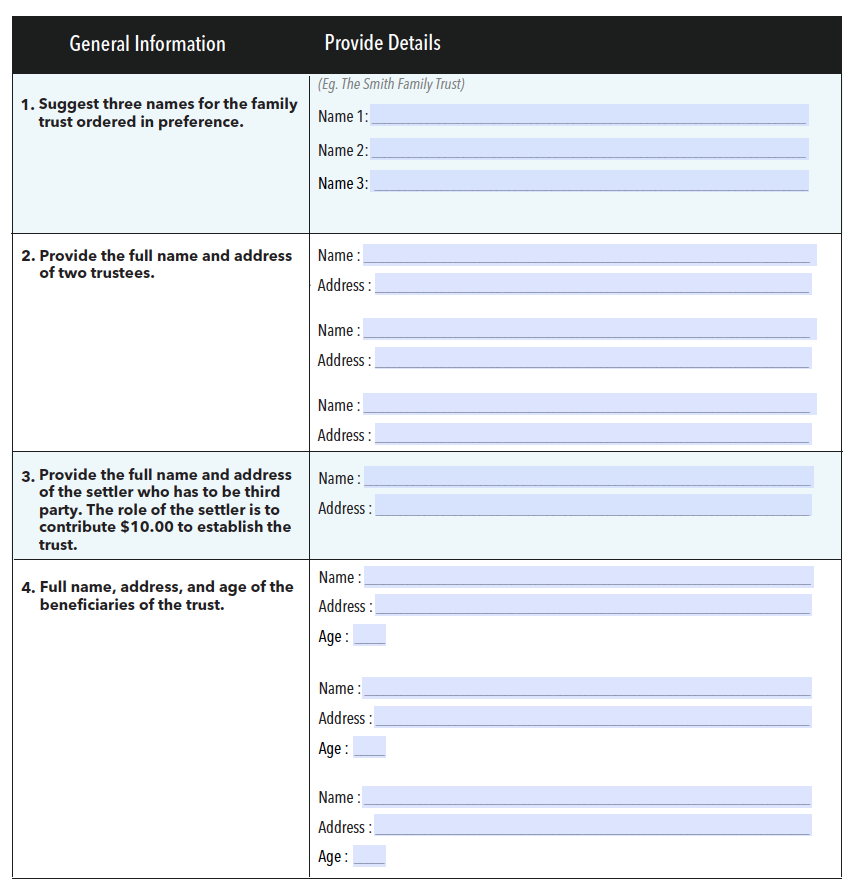Select the second trustee Name field

click(x=590, y=328)
